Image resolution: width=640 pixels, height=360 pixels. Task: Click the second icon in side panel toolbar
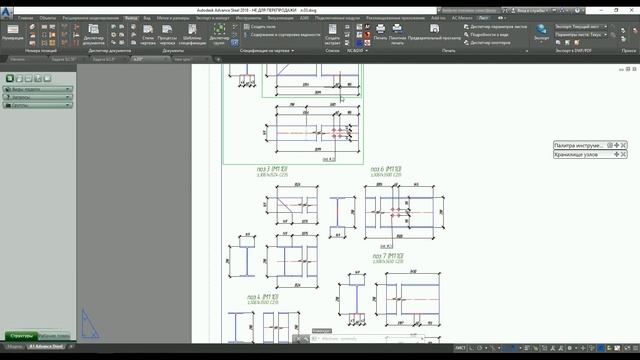[19, 78]
